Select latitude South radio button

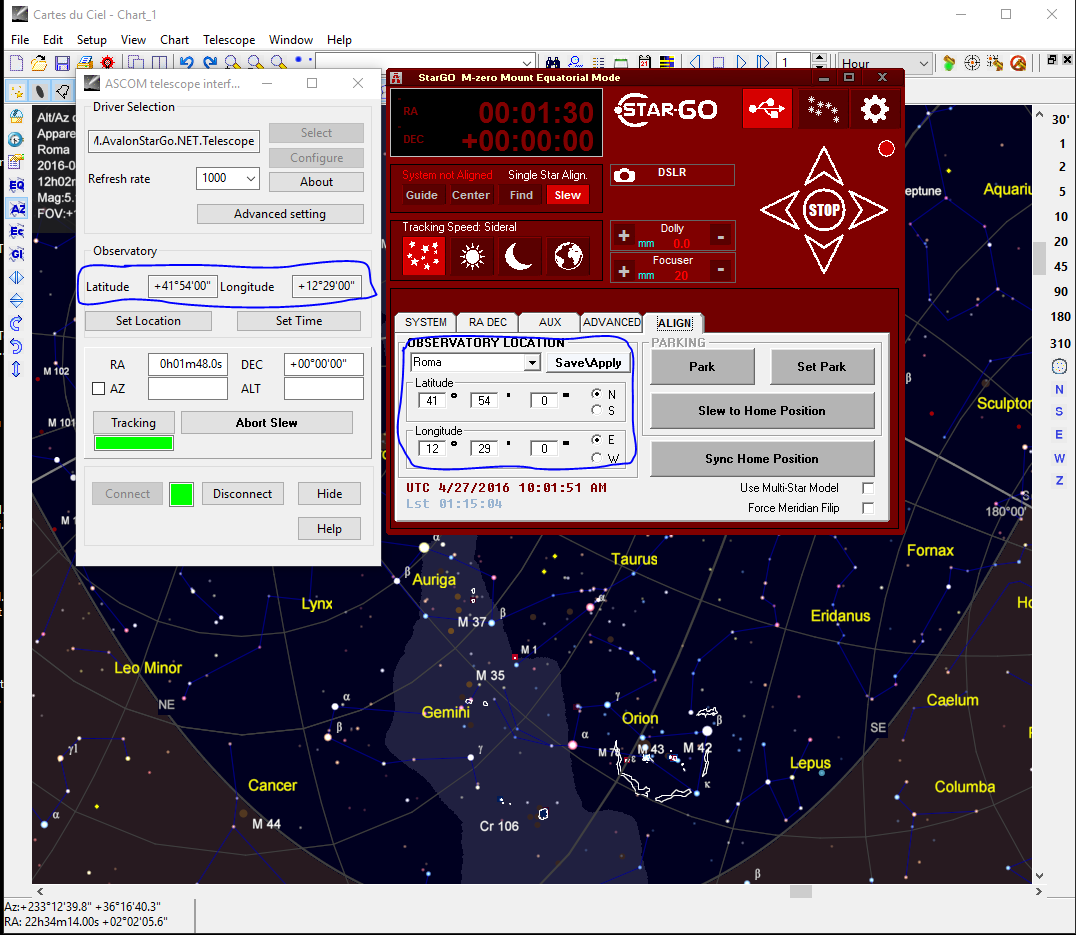[596, 410]
